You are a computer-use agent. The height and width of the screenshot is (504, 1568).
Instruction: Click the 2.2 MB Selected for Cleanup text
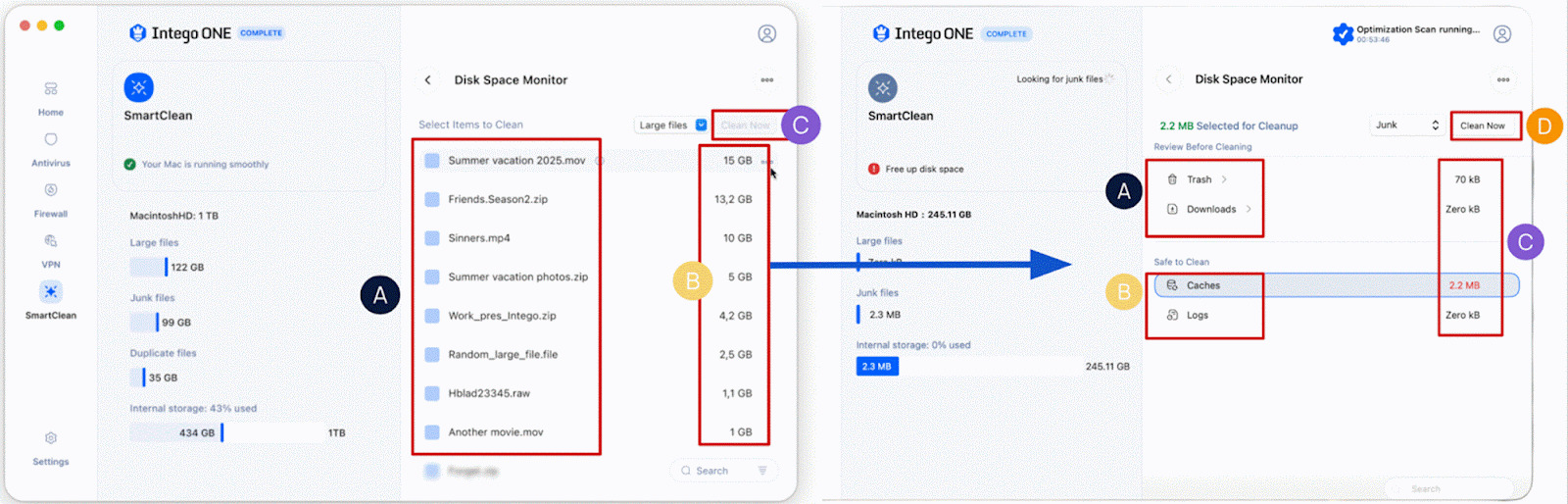pos(1229,126)
